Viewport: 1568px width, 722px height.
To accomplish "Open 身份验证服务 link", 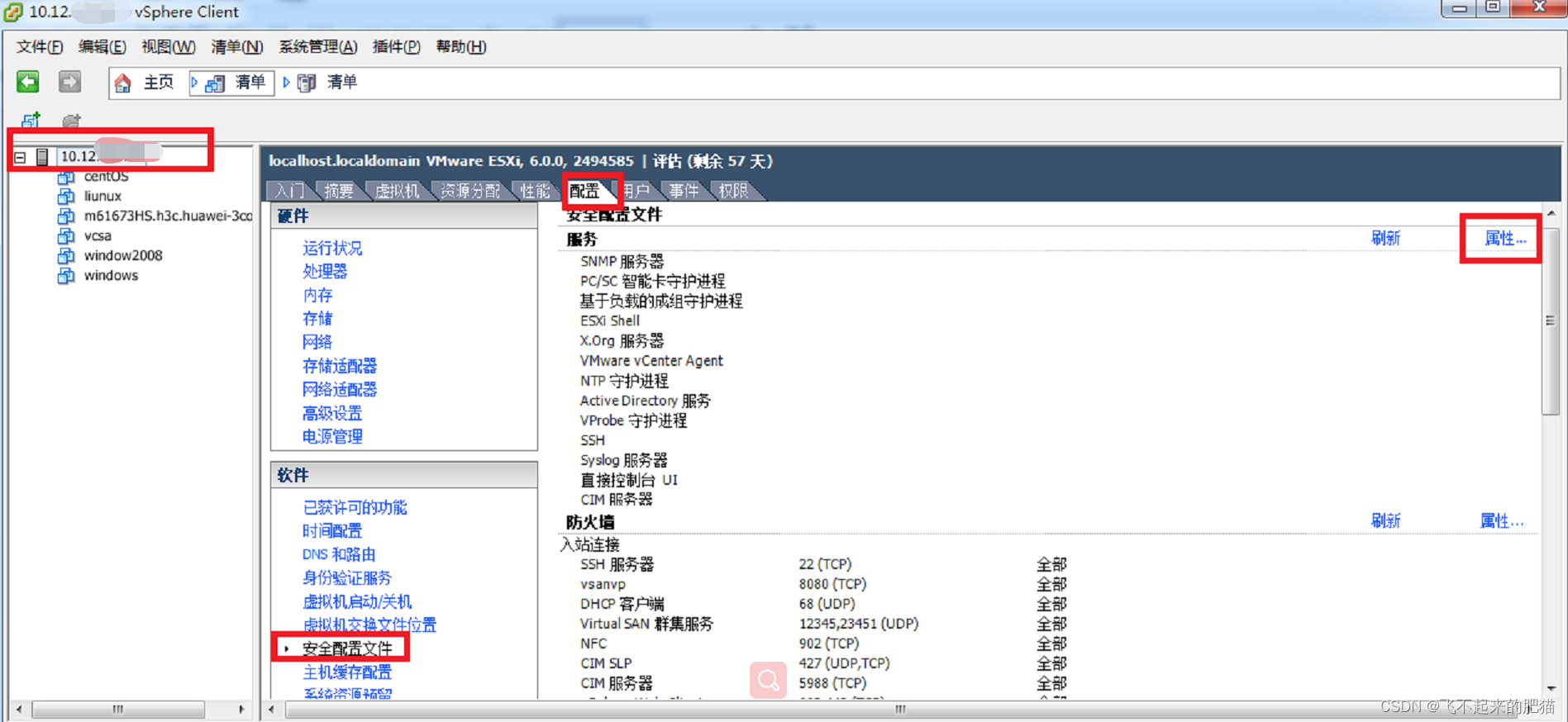I will (x=347, y=577).
